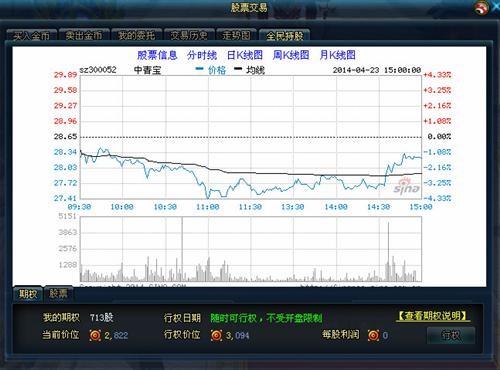The height and width of the screenshot is (370, 500).
Task: Click the green 随时可行权 notice text
Action: [266, 318]
